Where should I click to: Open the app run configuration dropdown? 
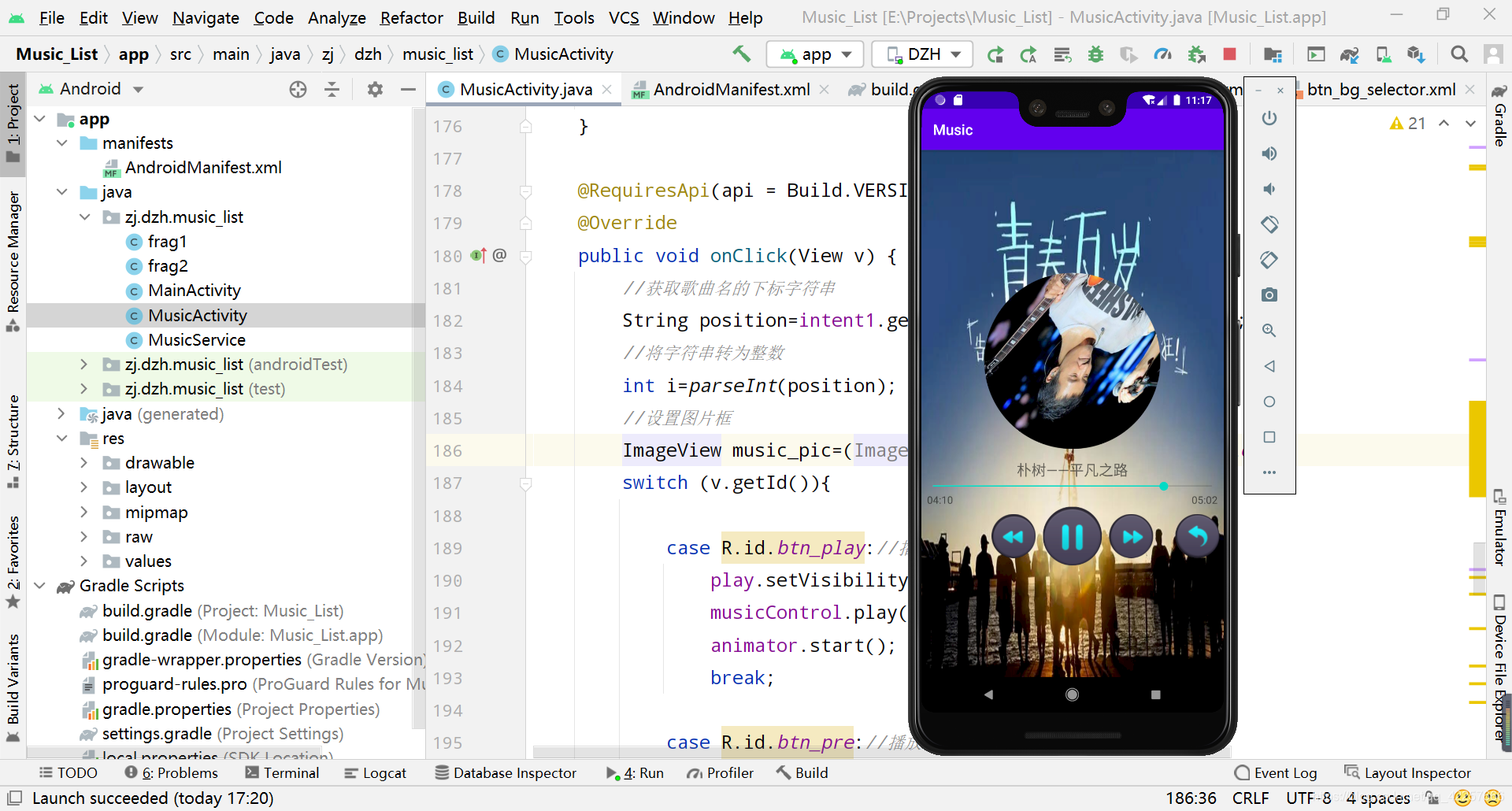click(815, 54)
